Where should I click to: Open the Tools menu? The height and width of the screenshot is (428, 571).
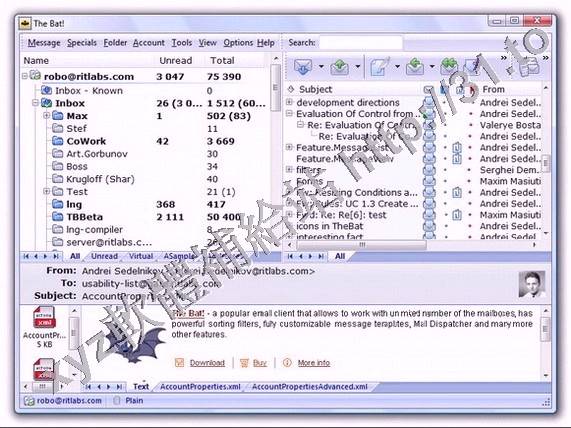[x=182, y=43]
